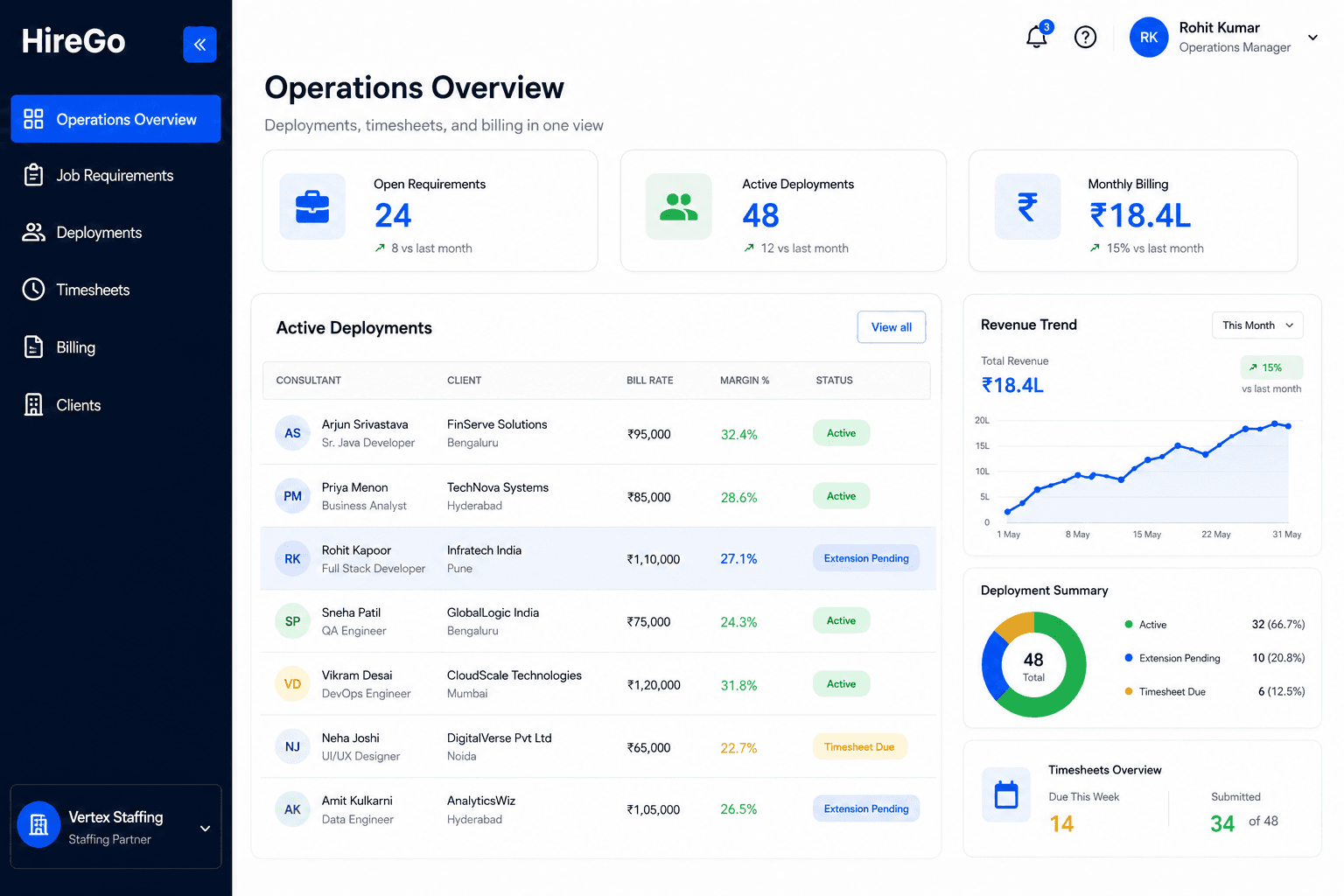Click the AK avatar for Amit Kulkarni

(292, 809)
